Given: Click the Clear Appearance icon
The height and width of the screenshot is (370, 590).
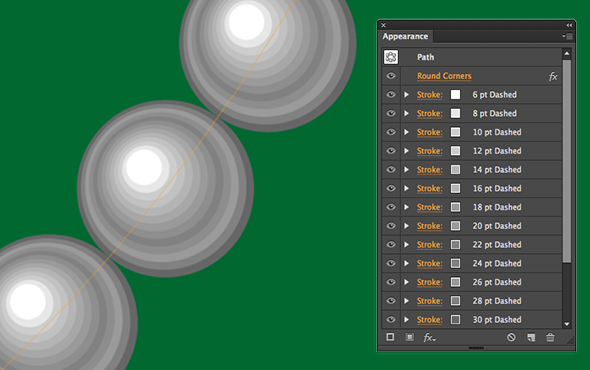Looking at the screenshot, I should [511, 337].
